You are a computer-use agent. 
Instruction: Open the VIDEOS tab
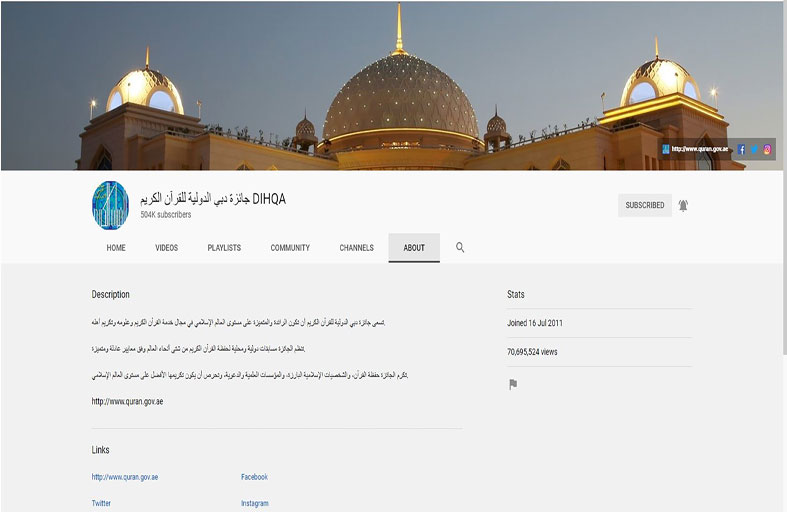pyautogui.click(x=166, y=248)
